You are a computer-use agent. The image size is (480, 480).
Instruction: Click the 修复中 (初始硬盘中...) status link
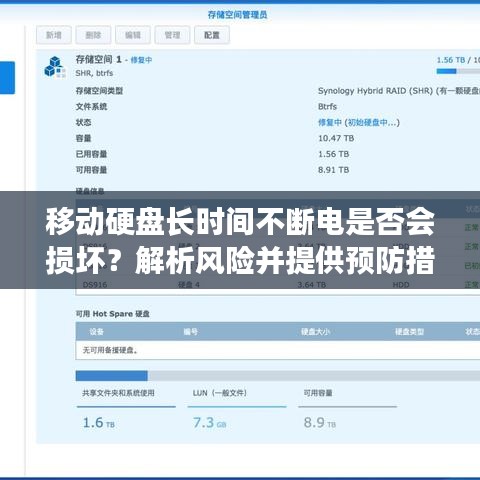359,122
